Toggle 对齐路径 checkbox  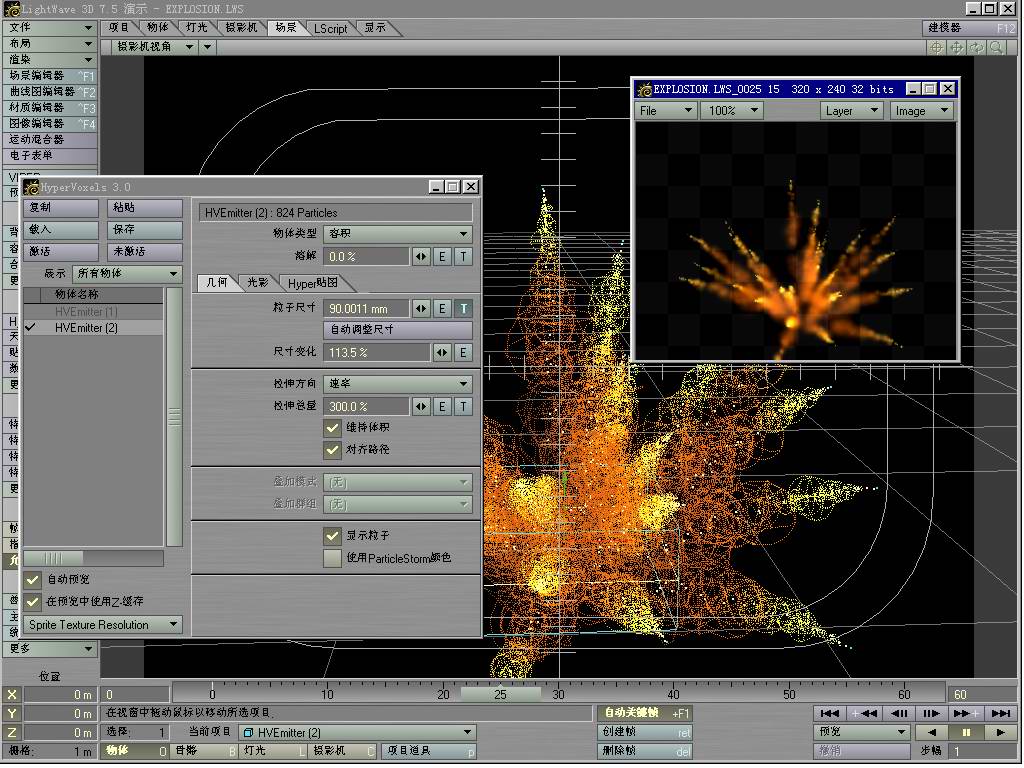[332, 450]
